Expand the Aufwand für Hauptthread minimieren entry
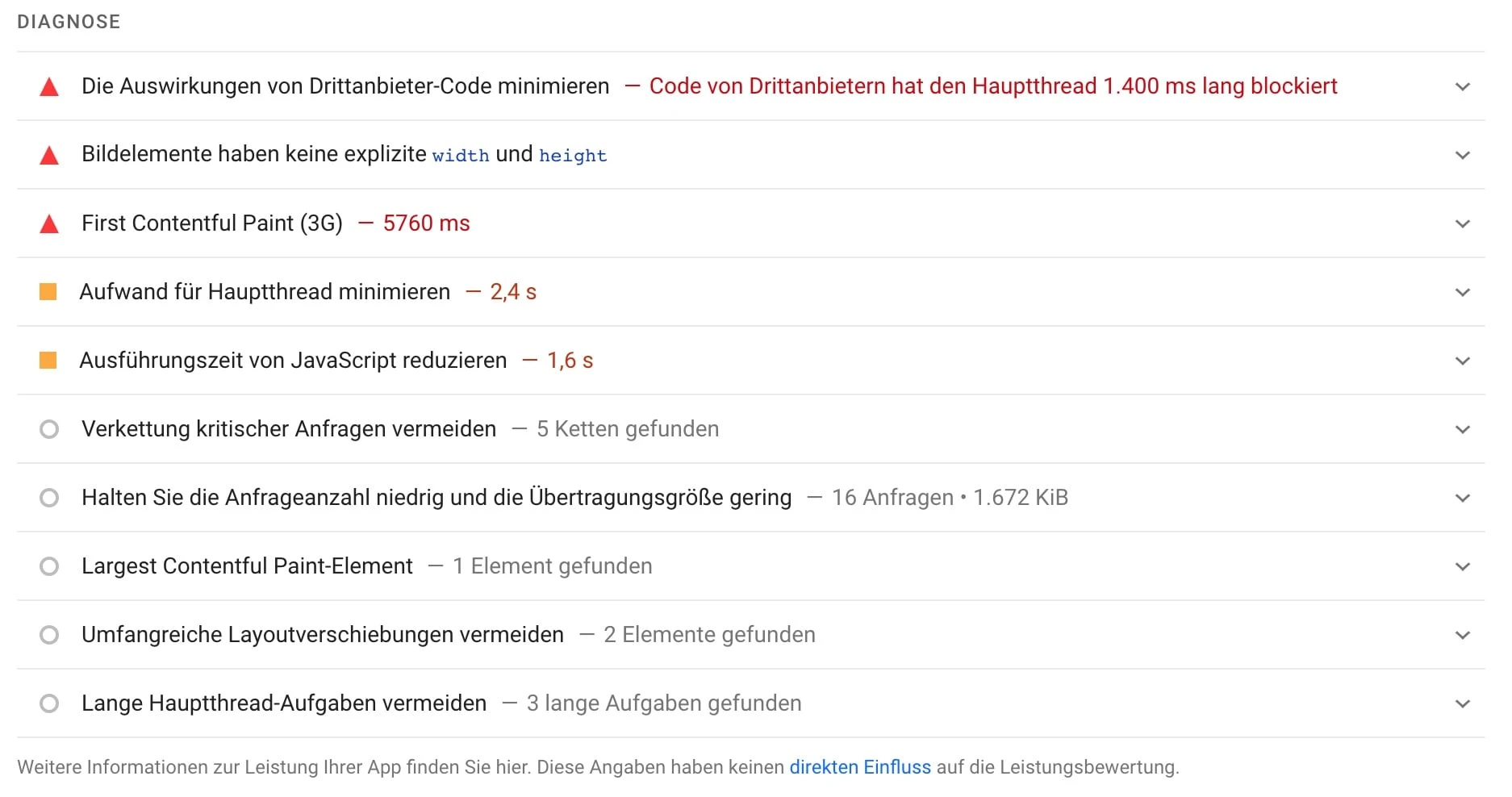This screenshot has width=1512, height=797. (x=1462, y=291)
